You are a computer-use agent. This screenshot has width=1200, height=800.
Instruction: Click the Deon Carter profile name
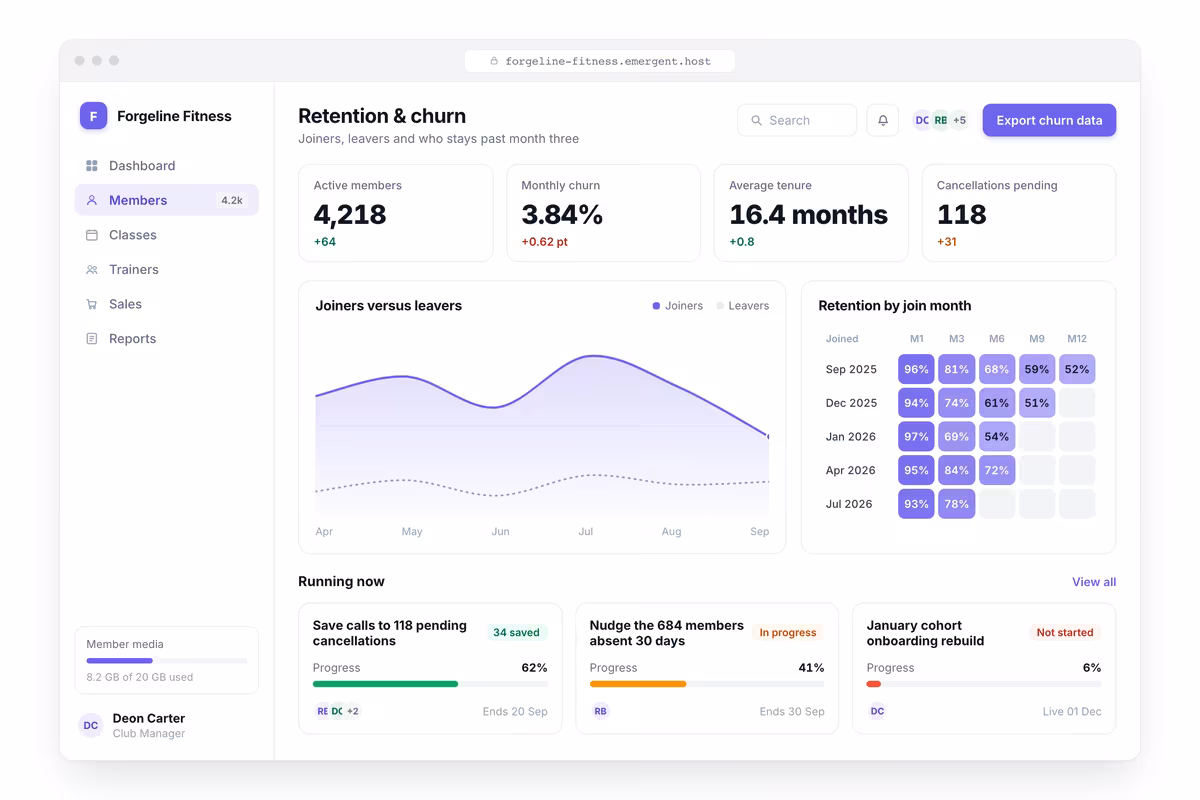[x=149, y=718]
